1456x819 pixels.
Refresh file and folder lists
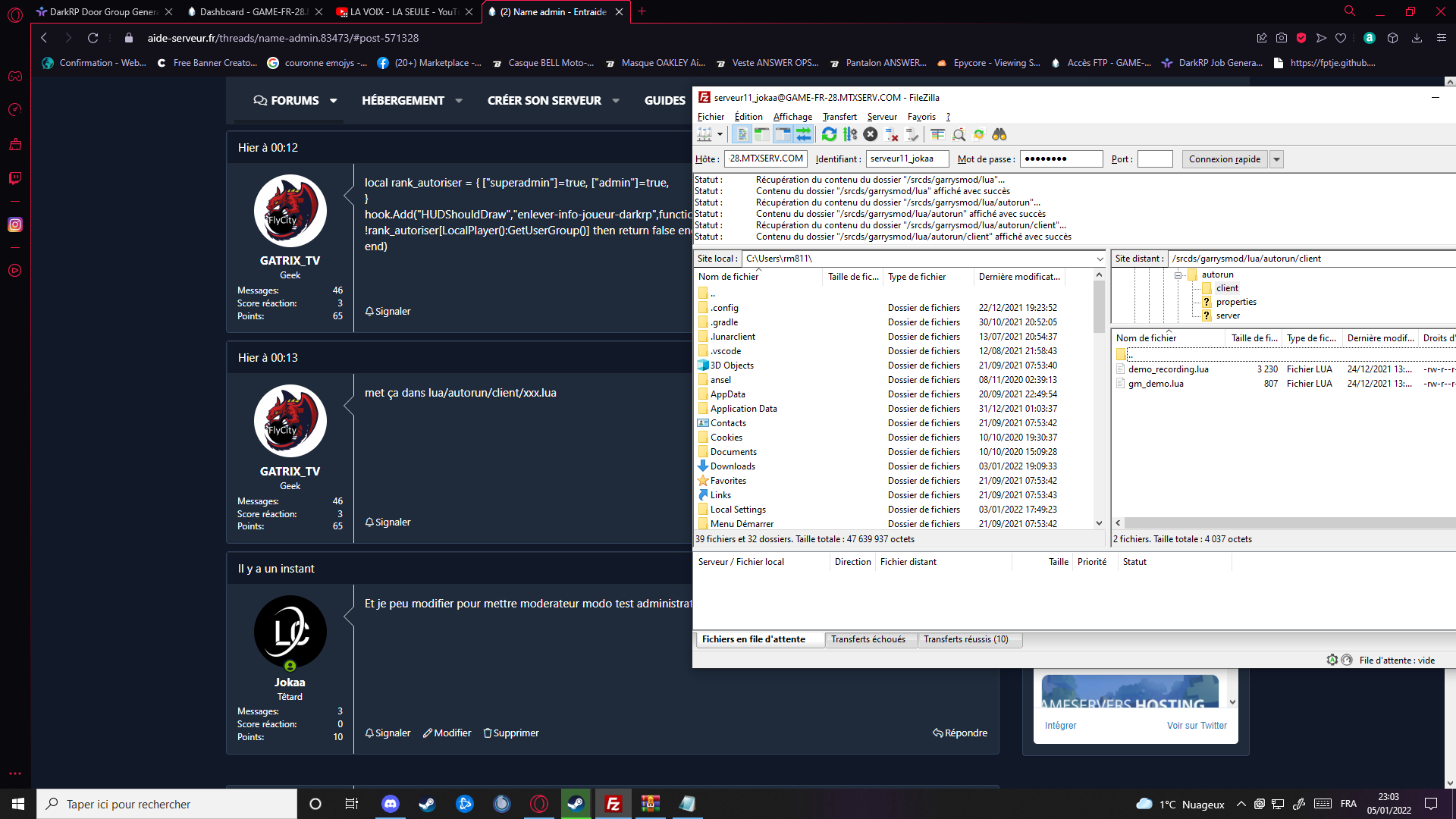[830, 134]
